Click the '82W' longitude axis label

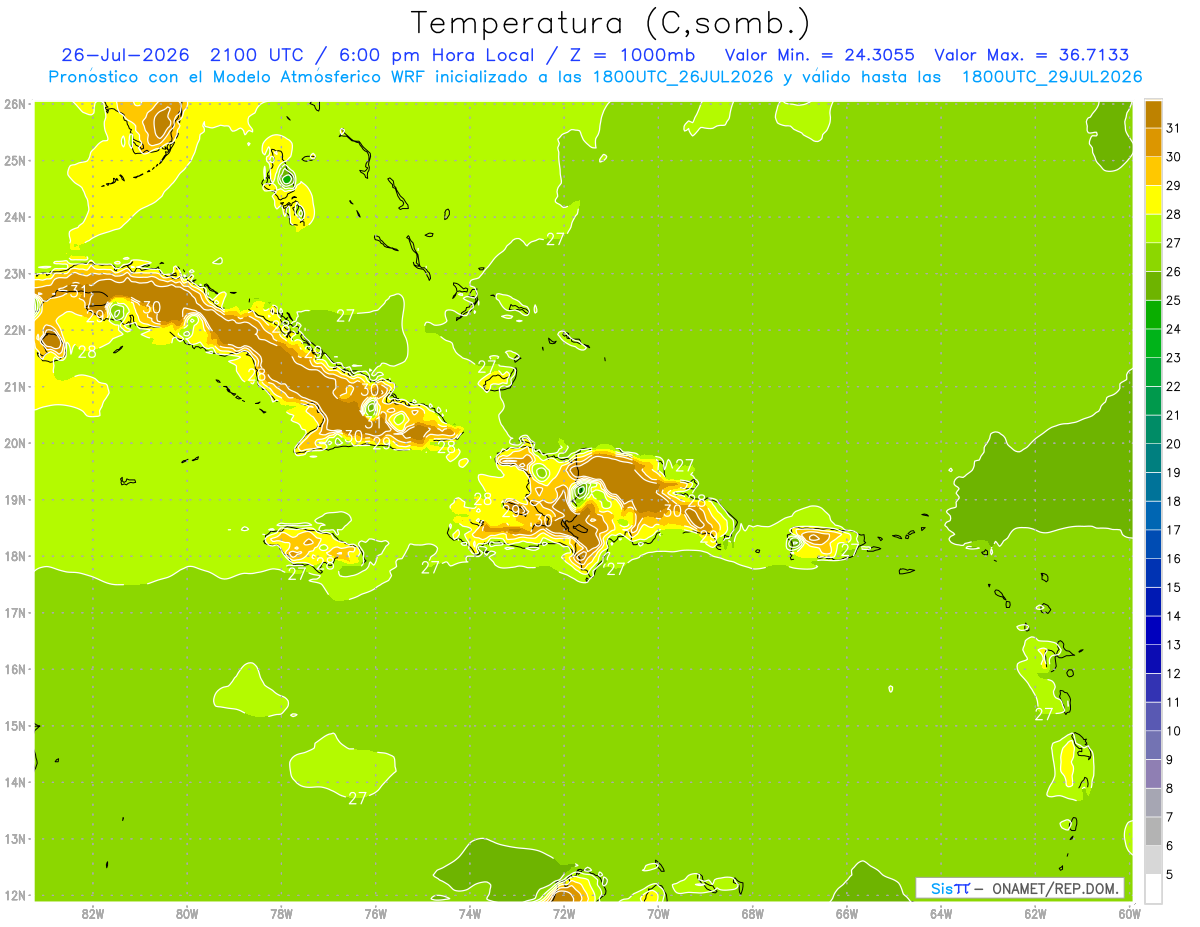[x=93, y=913]
